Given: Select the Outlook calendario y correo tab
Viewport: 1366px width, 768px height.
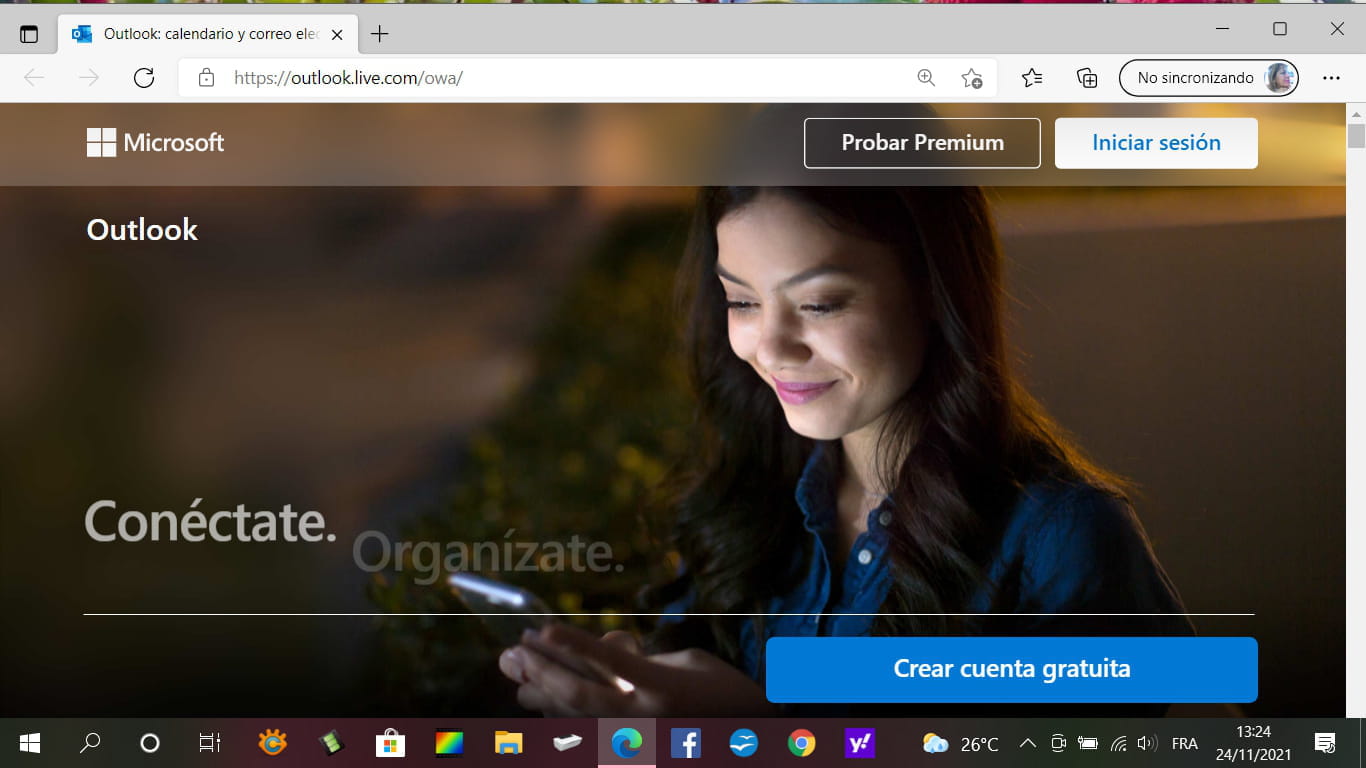Looking at the screenshot, I should [x=207, y=34].
